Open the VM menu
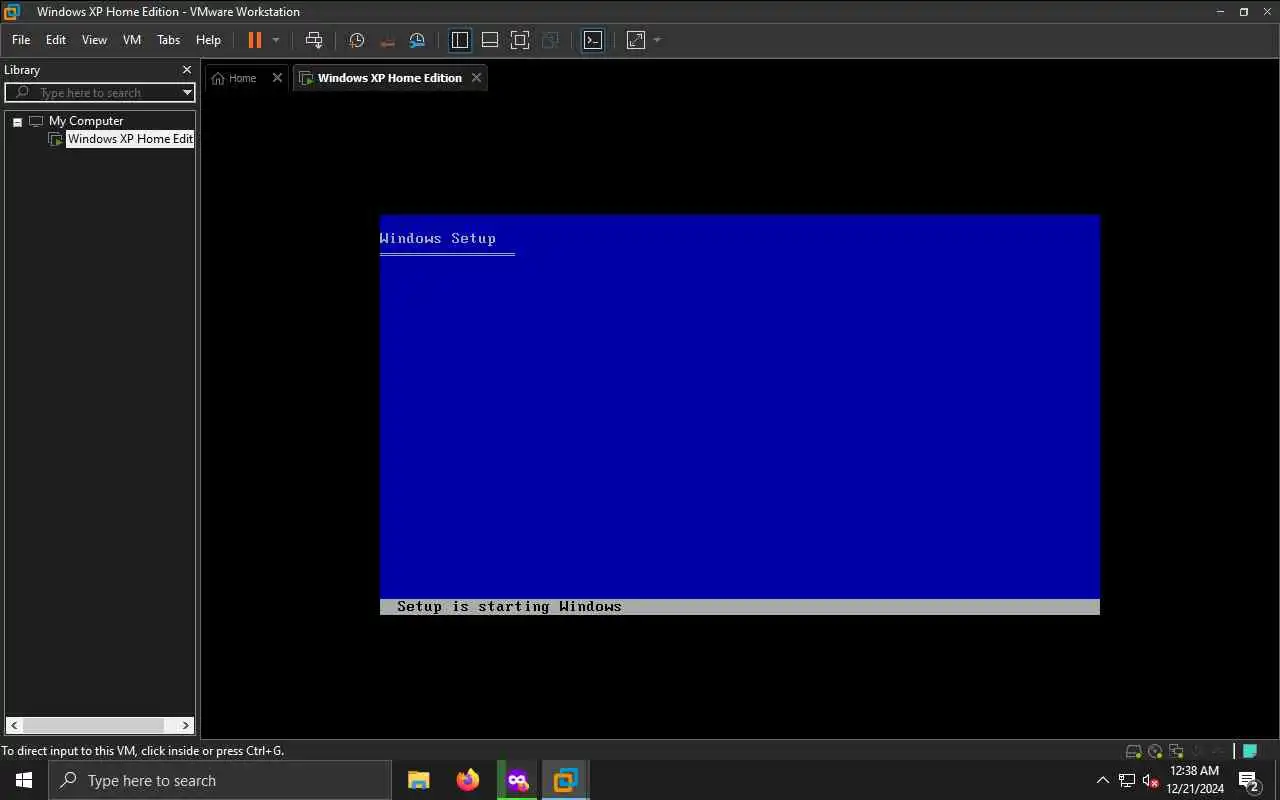The image size is (1280, 800). click(x=132, y=40)
